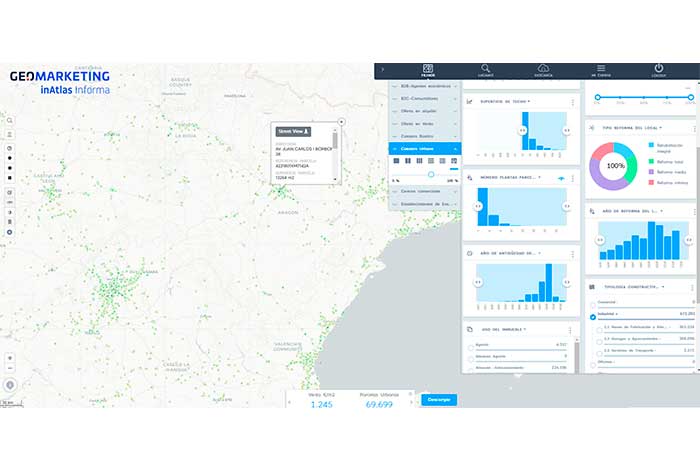
Task: Click the Street View button in popup
Action: tap(293, 132)
